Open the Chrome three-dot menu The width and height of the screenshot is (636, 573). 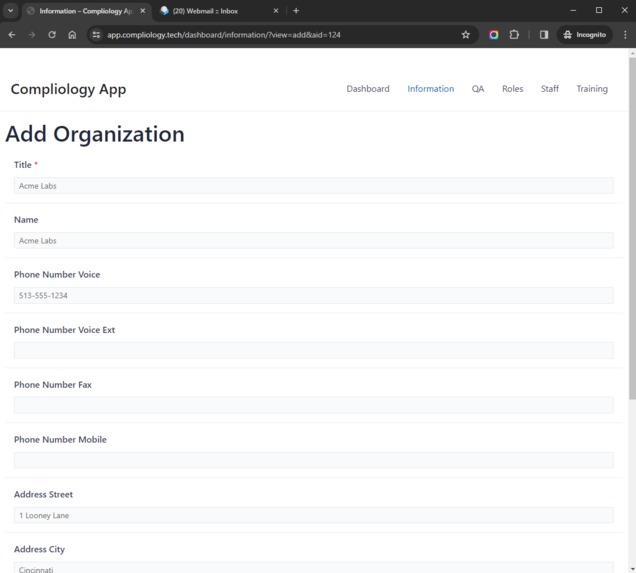click(x=625, y=35)
